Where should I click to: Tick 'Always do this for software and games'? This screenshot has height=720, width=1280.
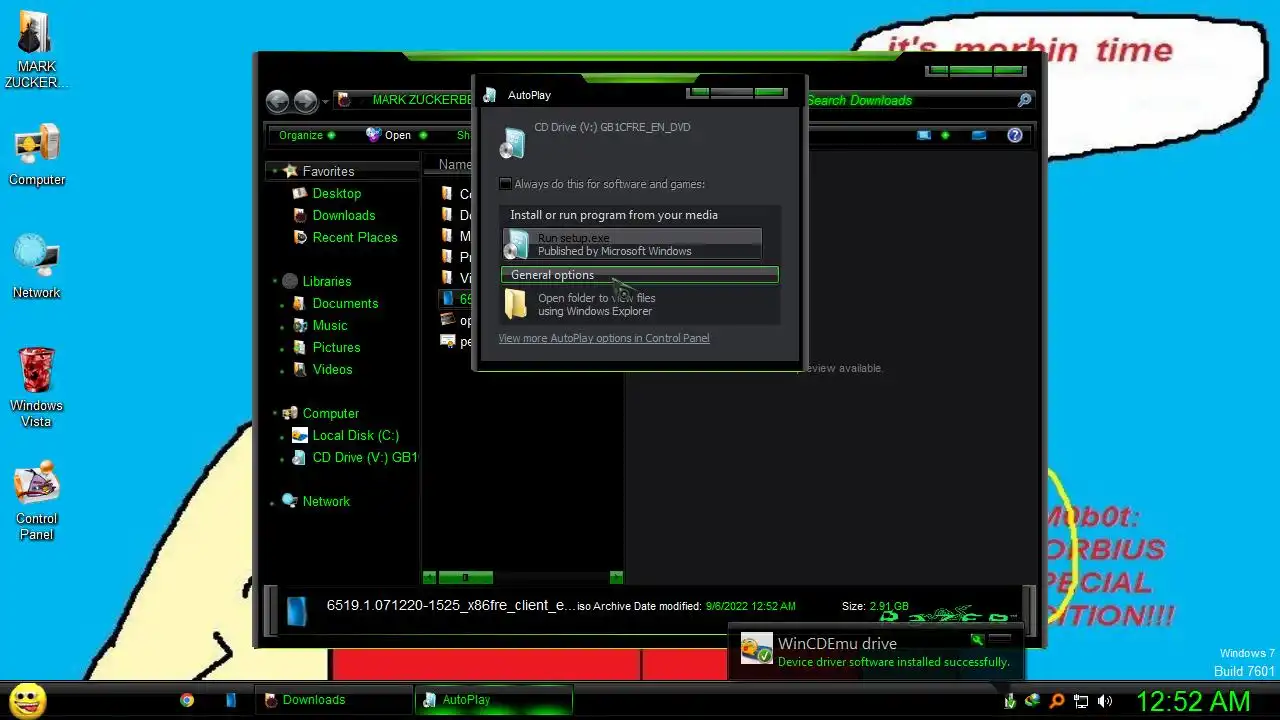[505, 184]
